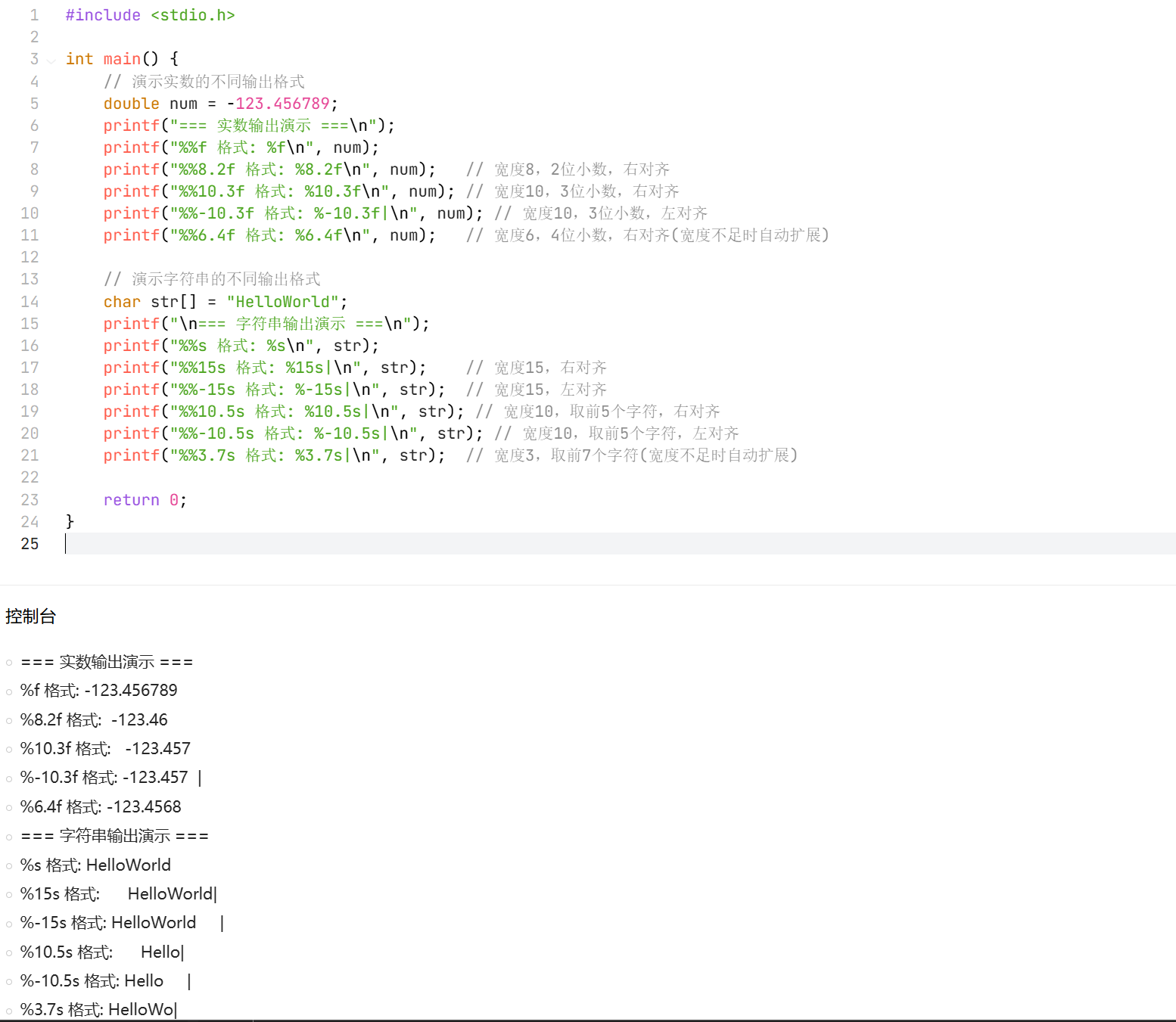Click the 'char str[] = "HelloWorld";' line
This screenshot has width=1176, height=1022.
click(x=226, y=302)
